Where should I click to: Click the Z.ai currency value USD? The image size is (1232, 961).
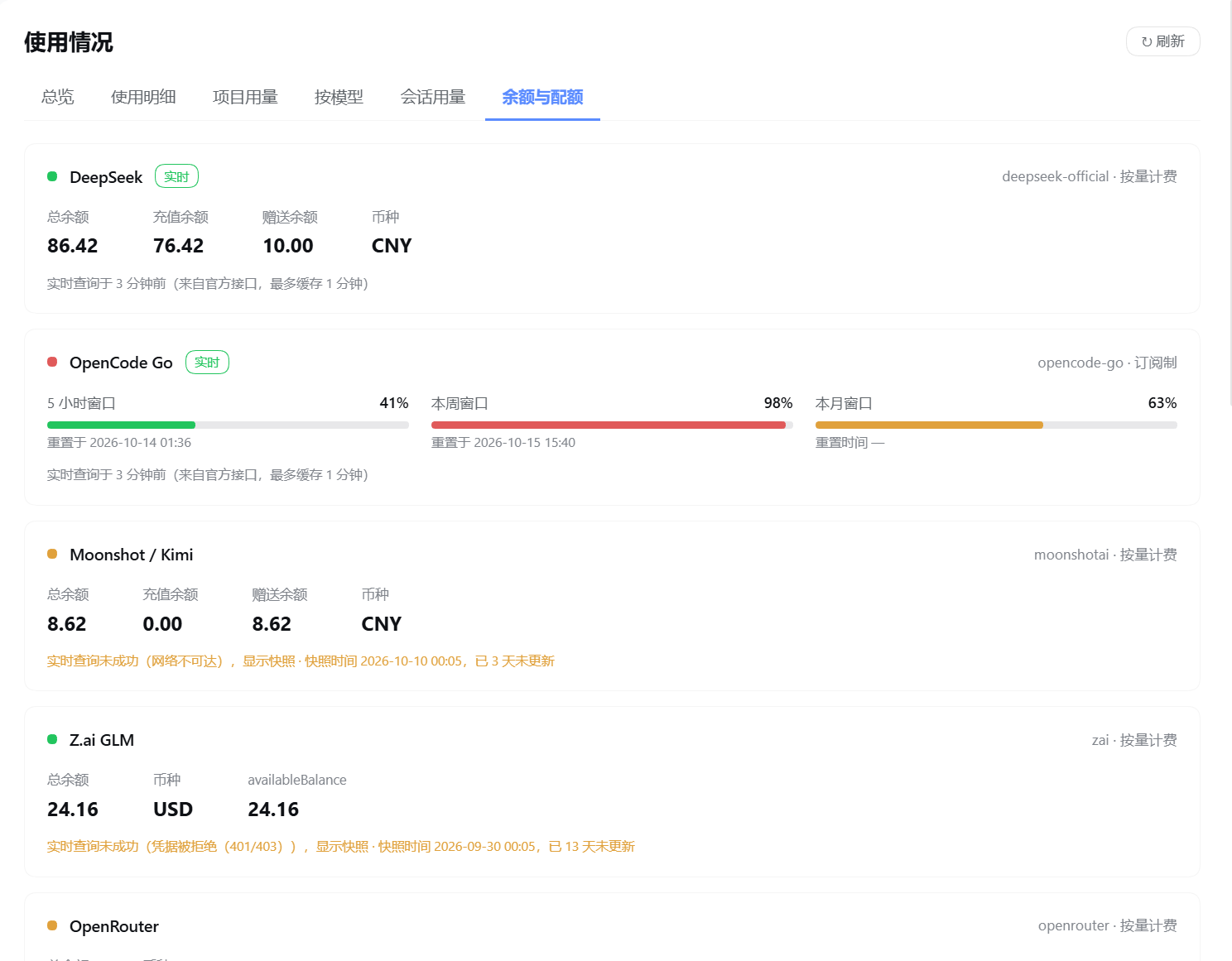(x=173, y=810)
